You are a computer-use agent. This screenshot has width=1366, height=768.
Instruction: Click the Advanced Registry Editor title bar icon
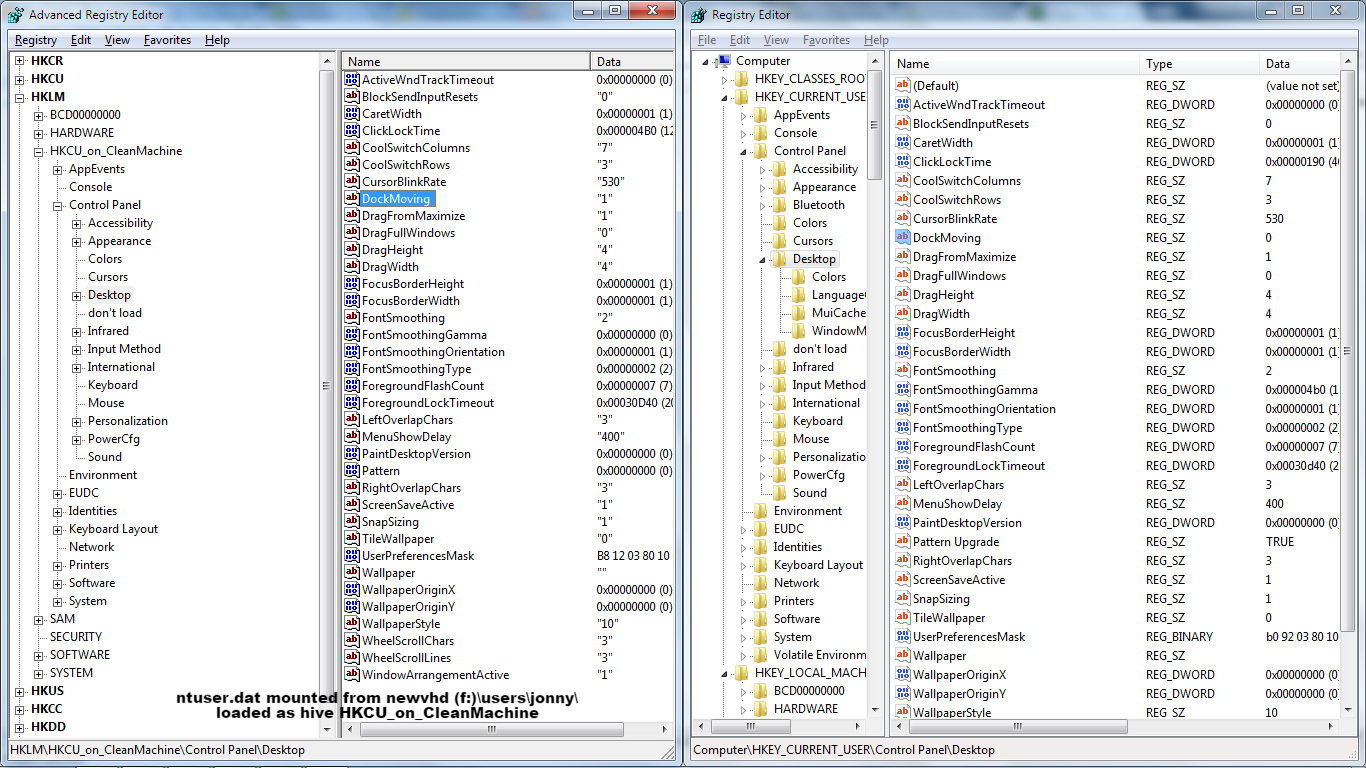[x=16, y=14]
